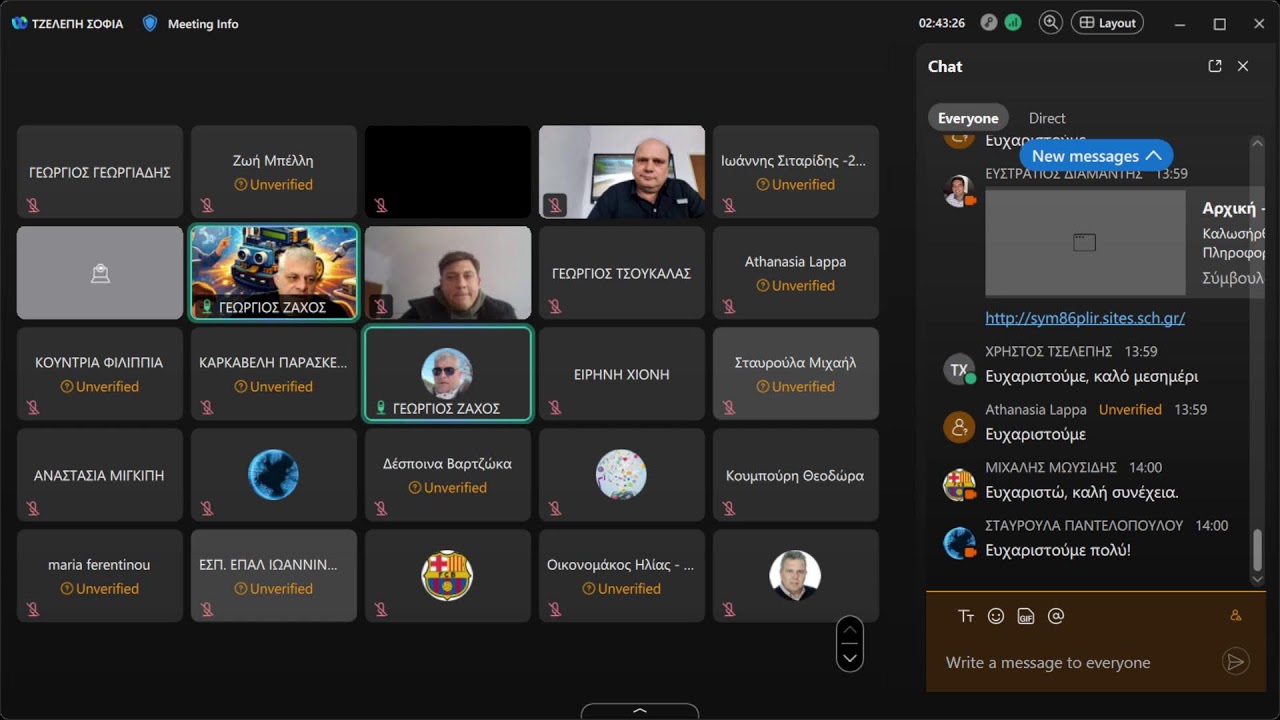Click the meeting timer 02:43:26
The height and width of the screenshot is (720, 1280).
942,23
